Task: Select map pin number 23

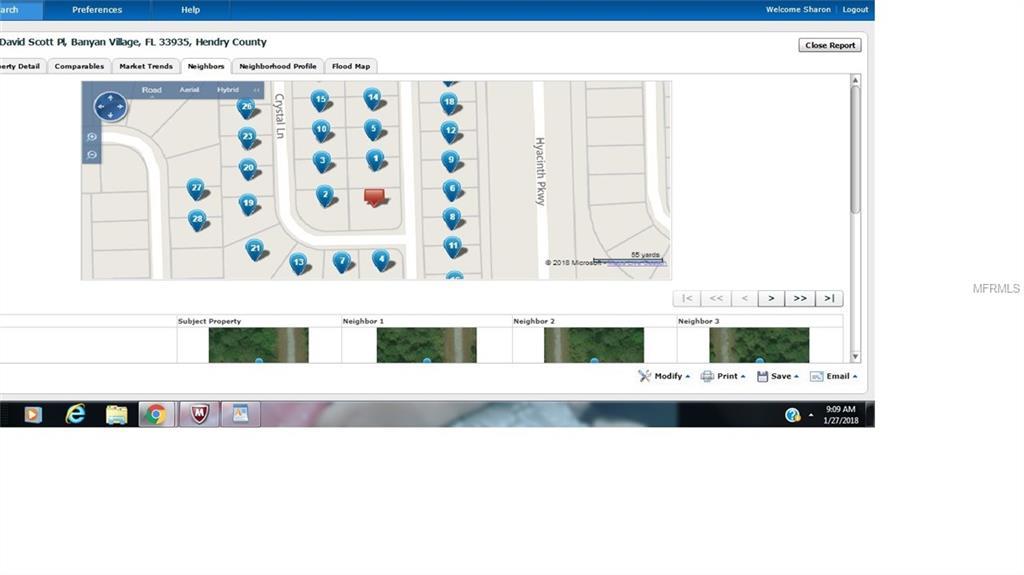Action: click(x=248, y=138)
